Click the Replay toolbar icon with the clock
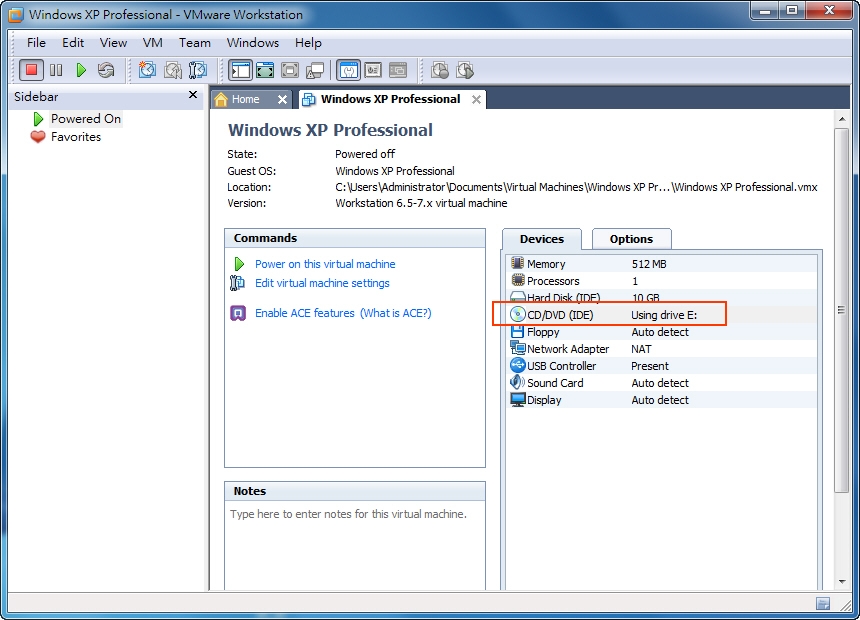 click(465, 70)
